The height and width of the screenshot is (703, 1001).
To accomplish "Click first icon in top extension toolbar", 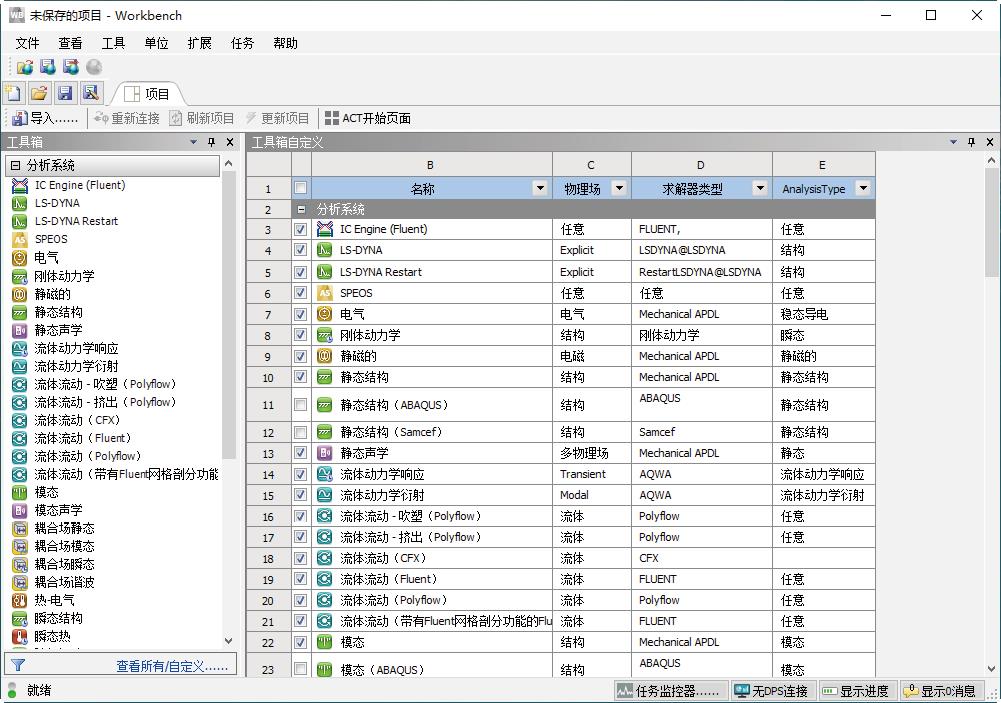I will click(25, 67).
